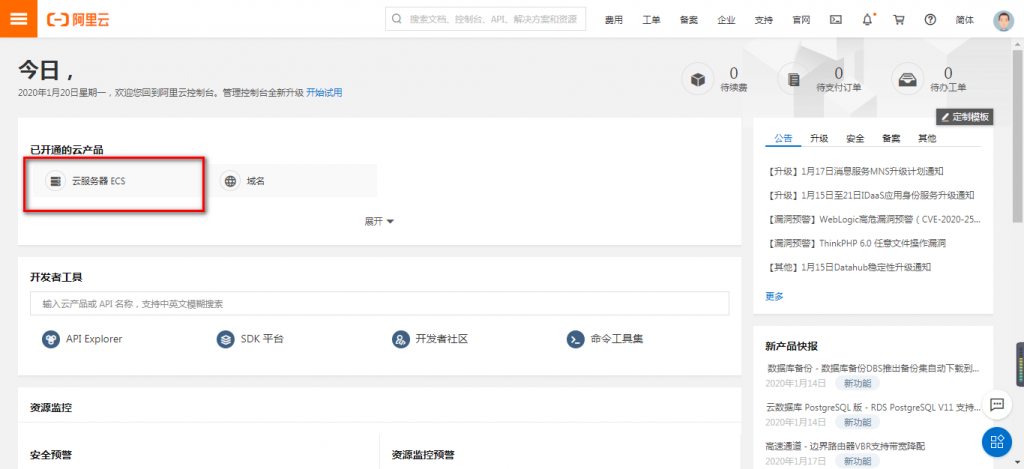Open the notification bell
The image size is (1024, 469).
[867, 20]
